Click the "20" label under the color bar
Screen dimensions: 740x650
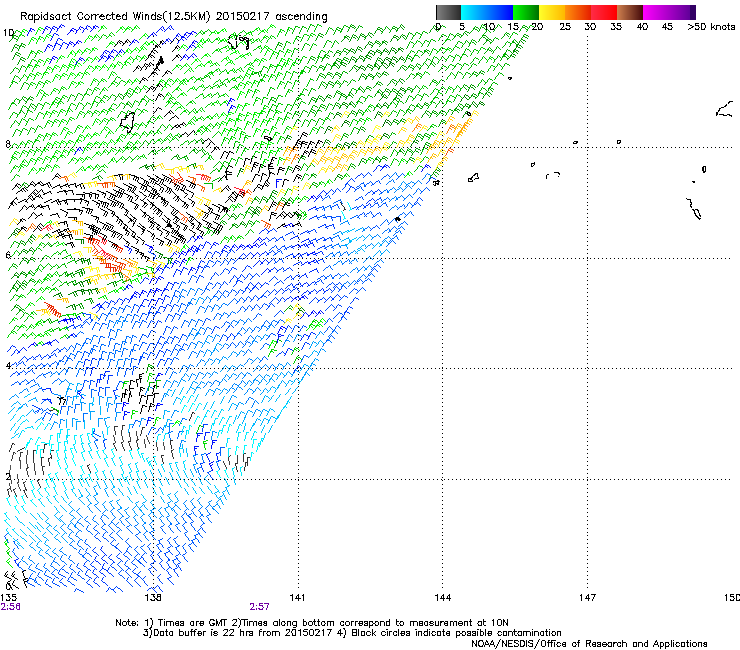(537, 27)
